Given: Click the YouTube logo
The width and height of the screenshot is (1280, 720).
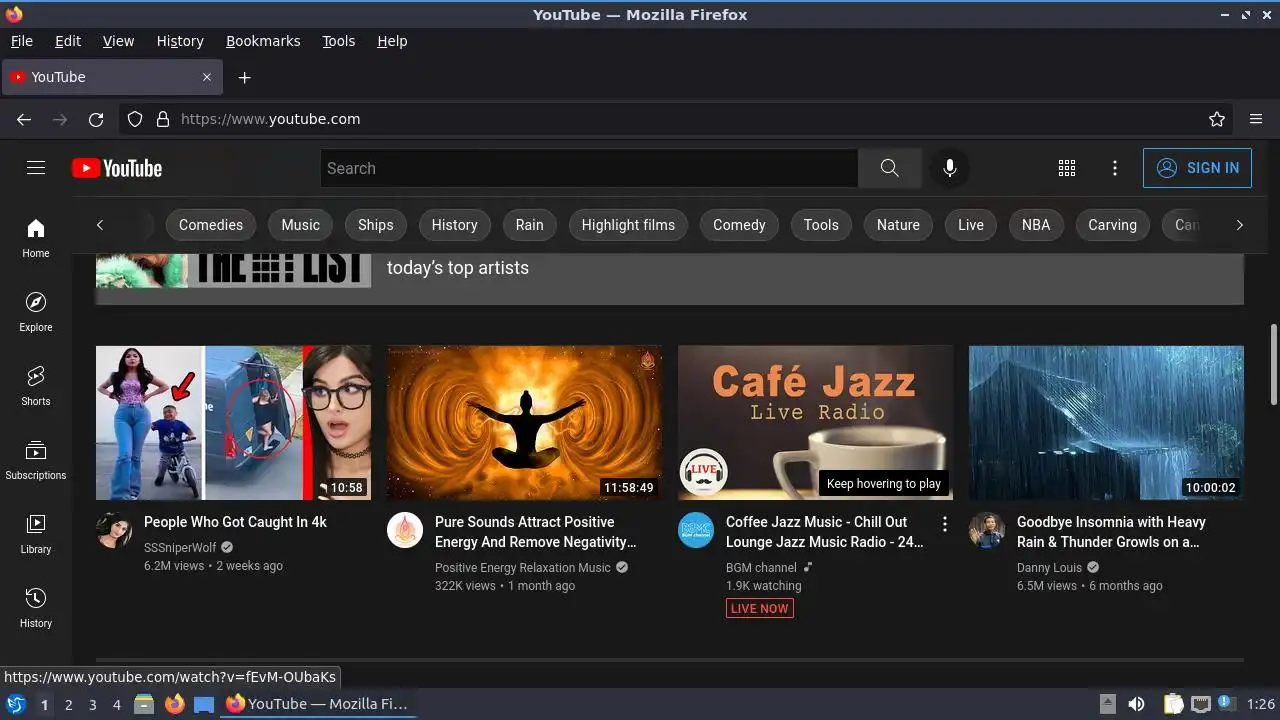Looking at the screenshot, I should coord(117,168).
